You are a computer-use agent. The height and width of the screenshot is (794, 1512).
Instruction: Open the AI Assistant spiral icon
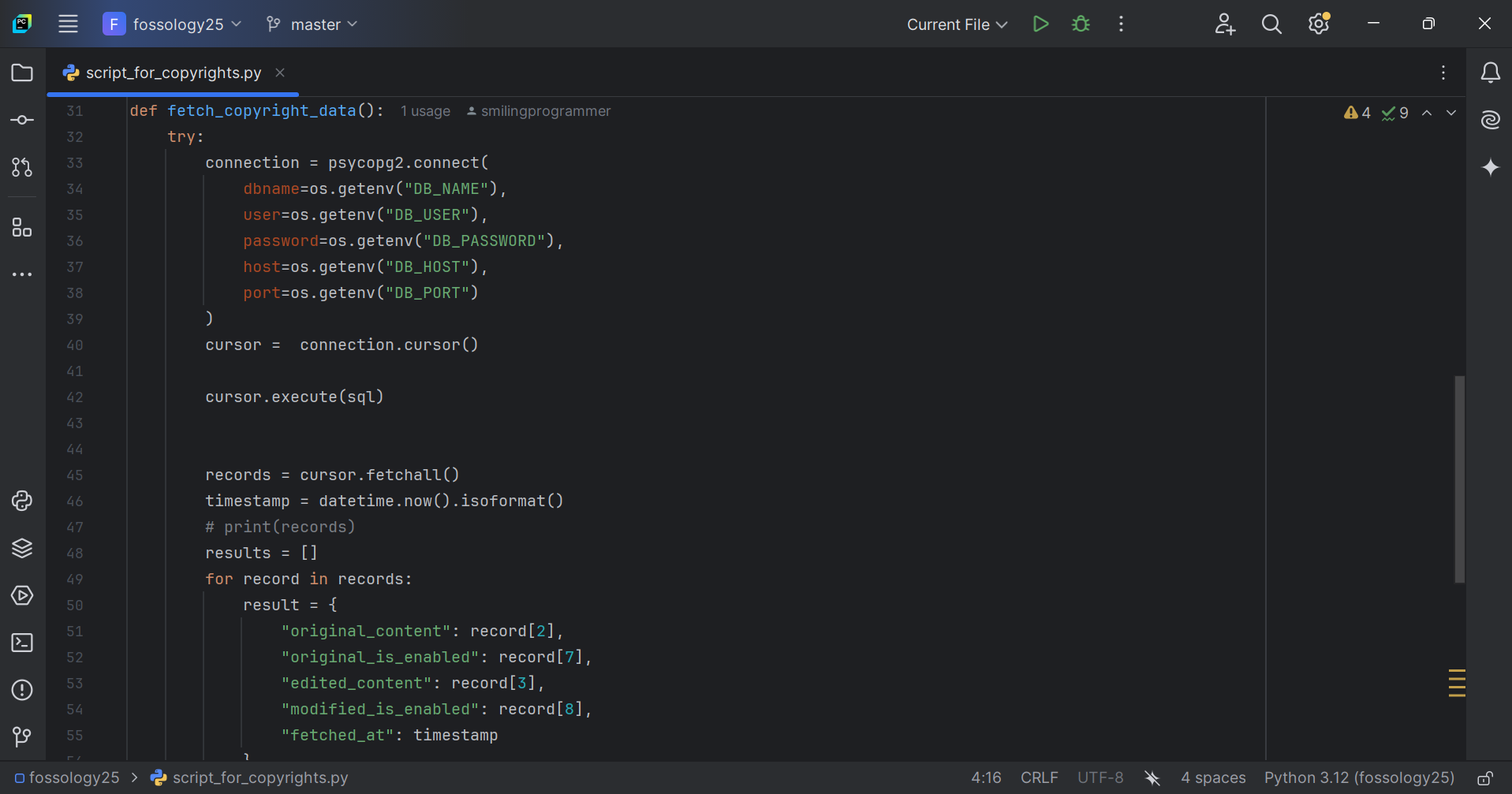[1490, 120]
